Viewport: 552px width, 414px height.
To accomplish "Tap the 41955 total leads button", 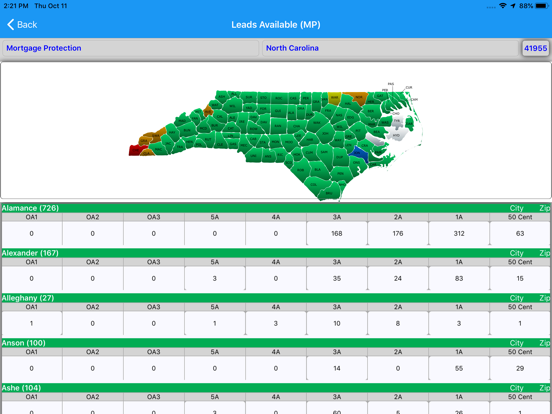I will click(x=535, y=48).
